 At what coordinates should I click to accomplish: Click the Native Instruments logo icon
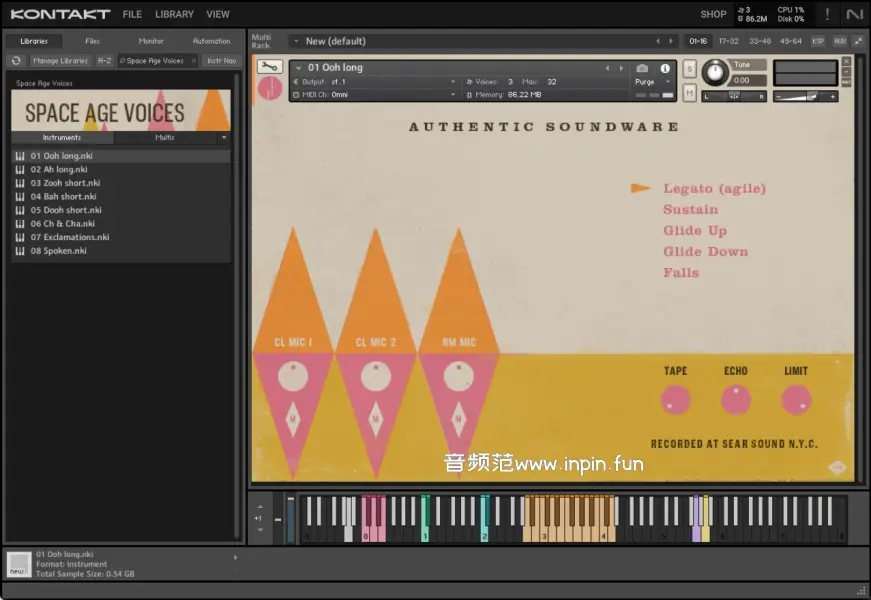point(853,14)
